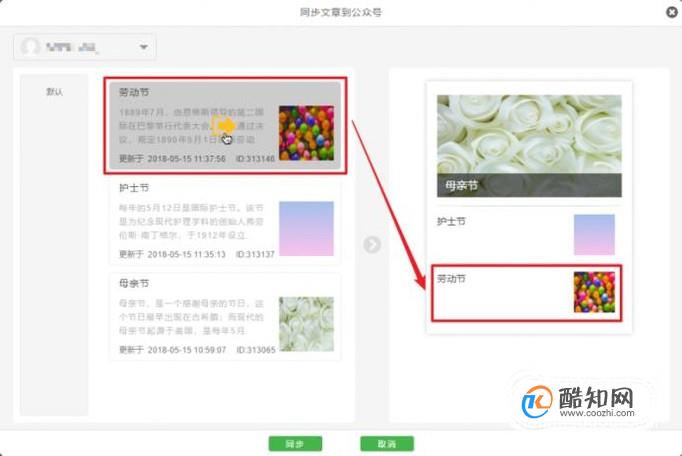The image size is (682, 456).
Task: Select the 默认 group in the sidebar
Action: click(x=54, y=92)
